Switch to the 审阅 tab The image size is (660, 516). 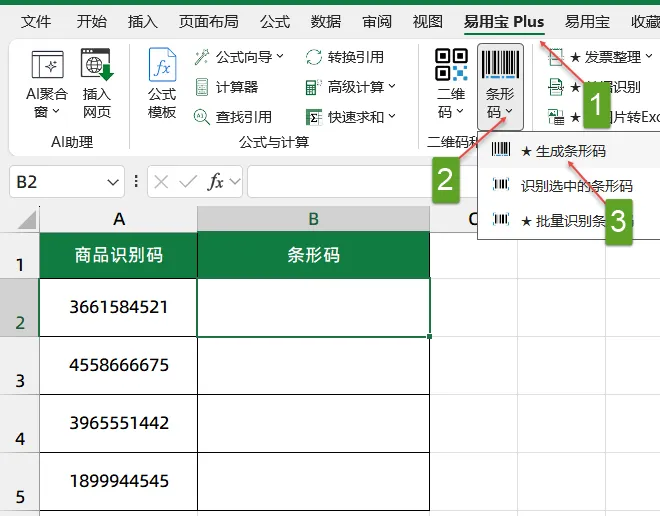point(377,21)
